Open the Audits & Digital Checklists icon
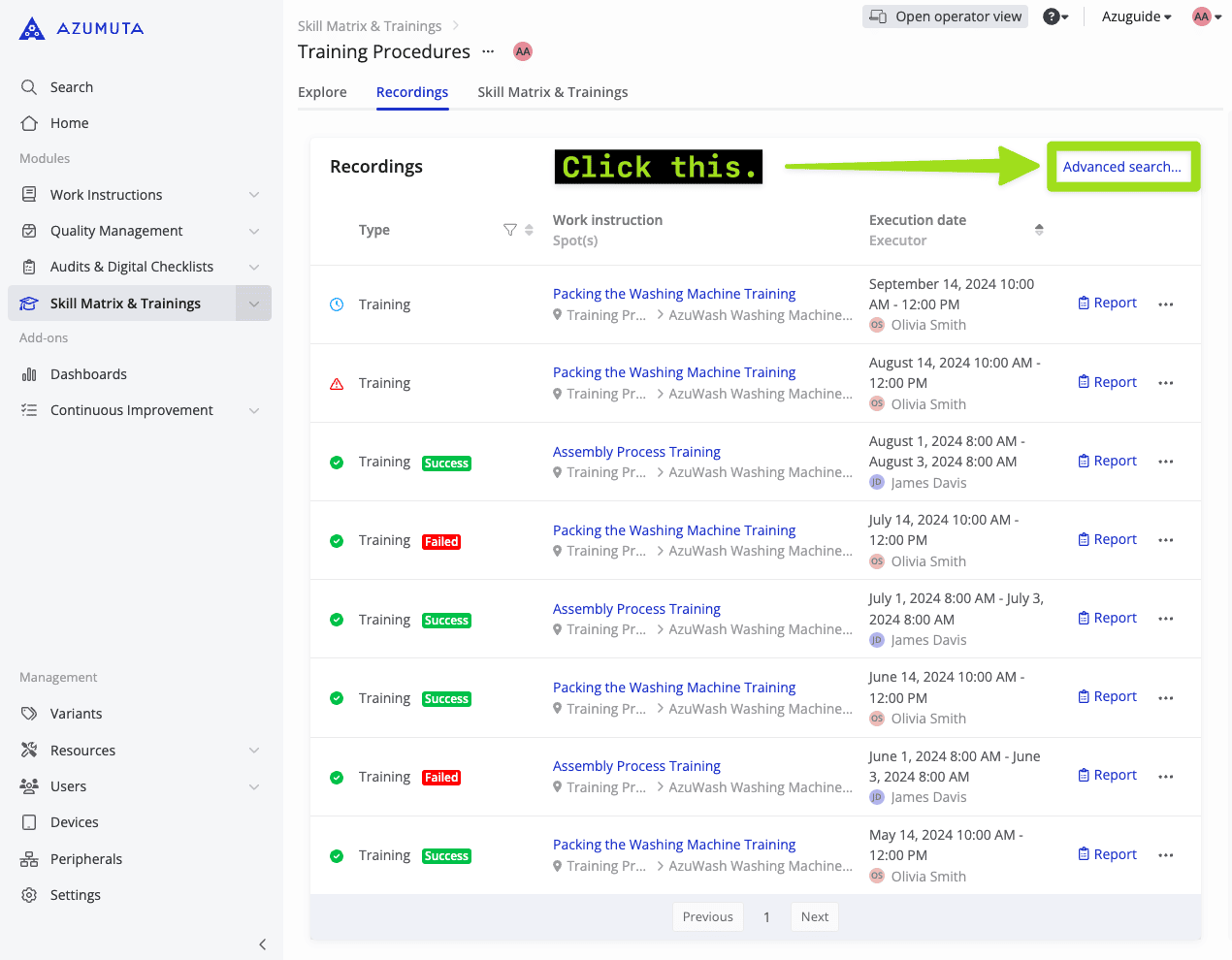1232x960 pixels. 29,266
